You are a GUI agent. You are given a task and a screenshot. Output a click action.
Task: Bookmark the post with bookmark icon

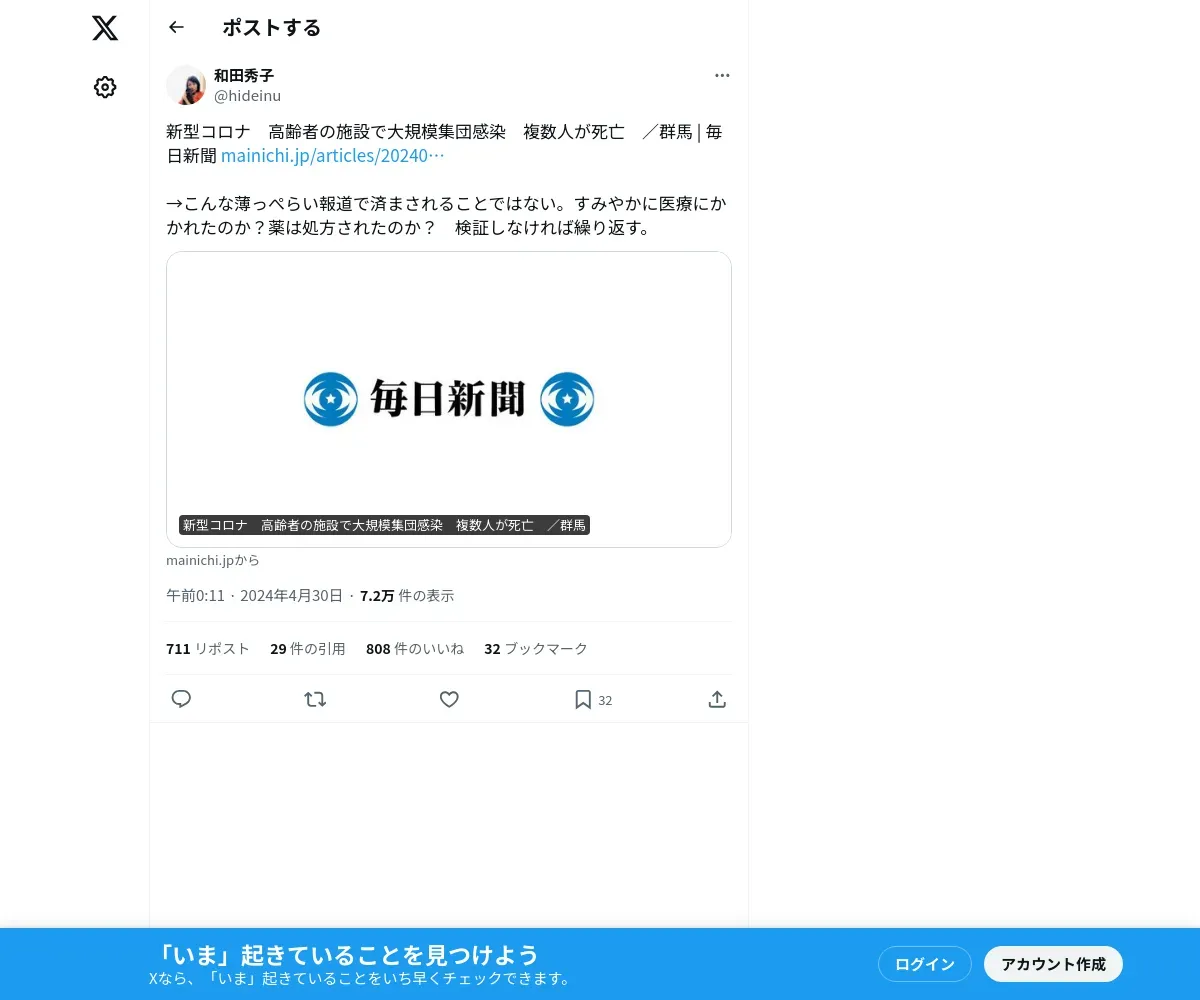(583, 699)
